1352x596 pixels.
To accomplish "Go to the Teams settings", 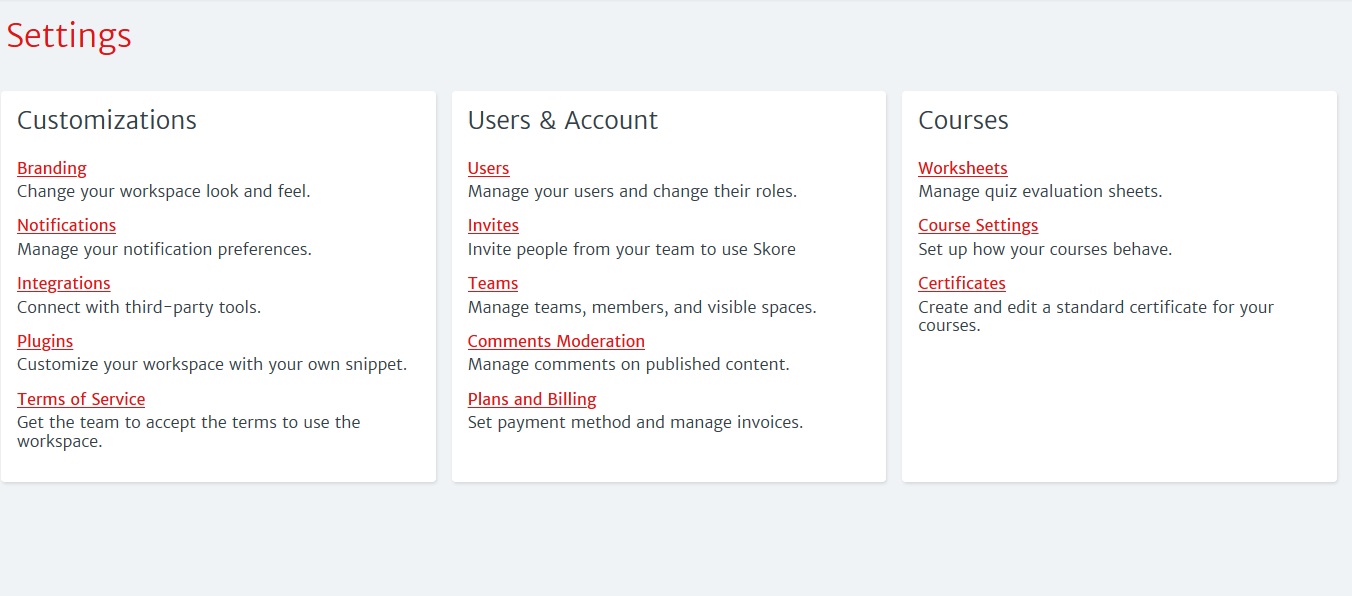I will (x=493, y=283).
